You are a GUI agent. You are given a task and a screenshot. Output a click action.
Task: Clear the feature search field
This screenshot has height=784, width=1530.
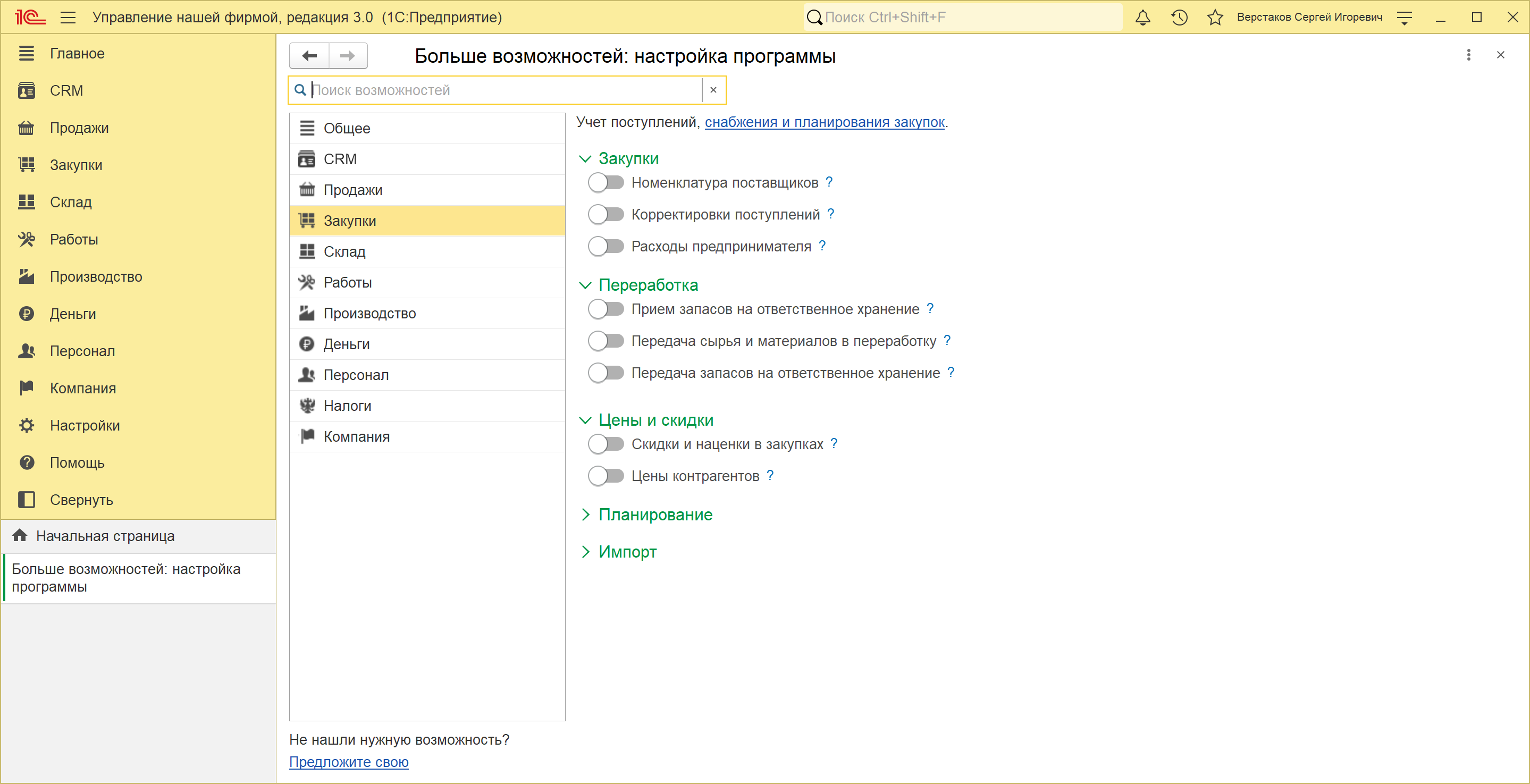pos(713,90)
